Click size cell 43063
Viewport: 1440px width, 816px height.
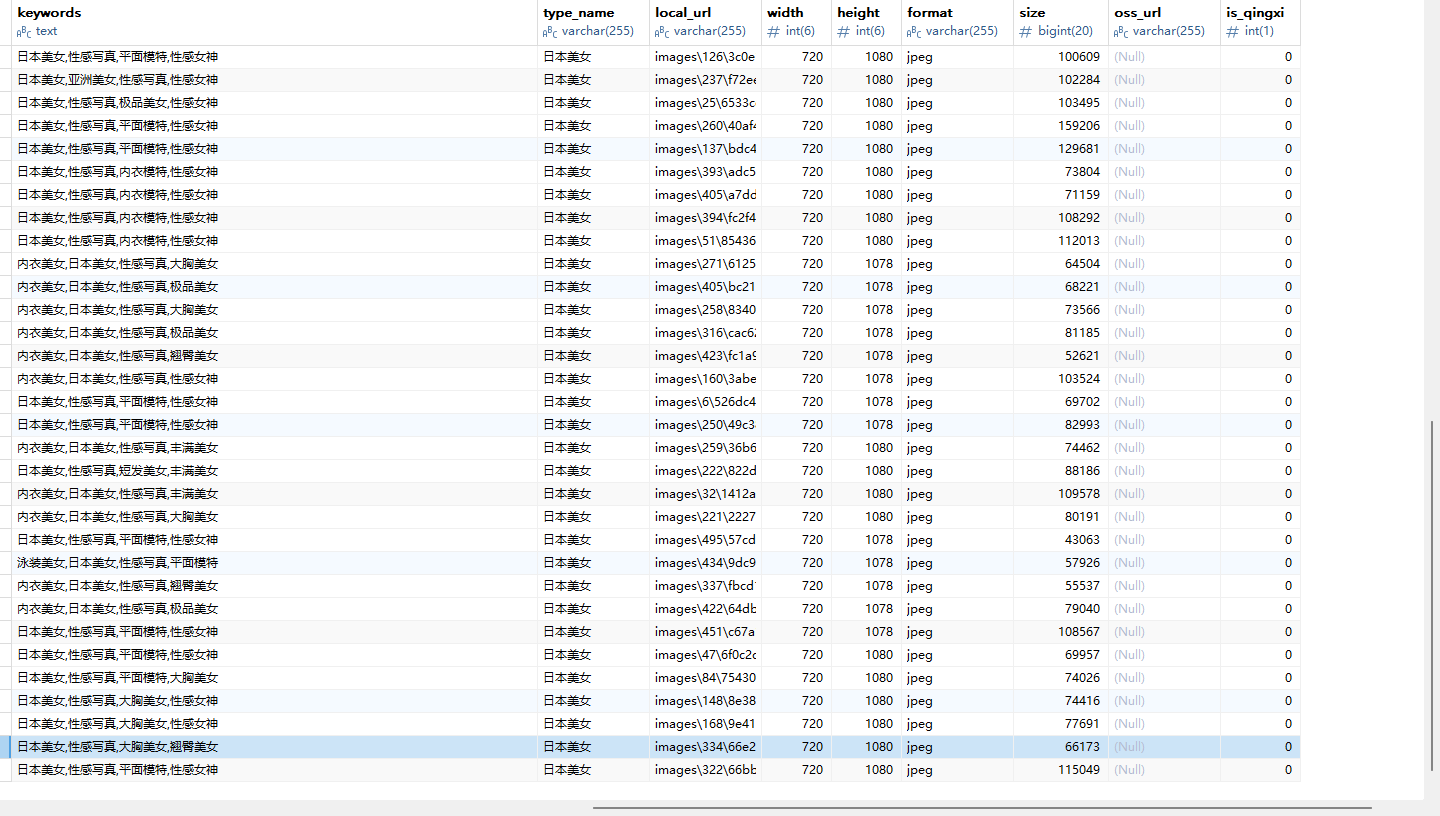pos(1061,540)
